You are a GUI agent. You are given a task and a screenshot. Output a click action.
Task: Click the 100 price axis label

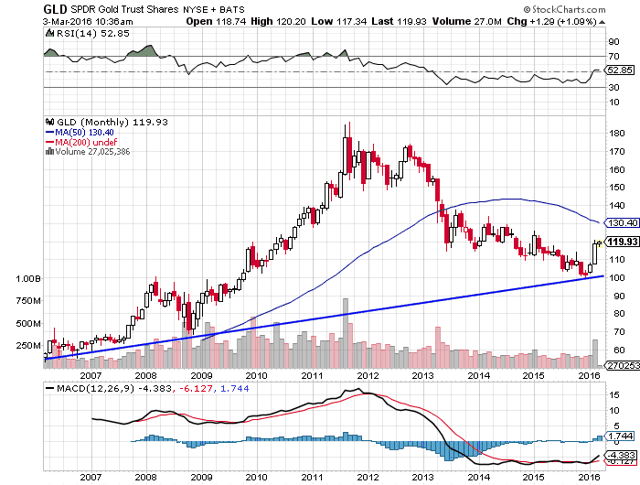pos(616,278)
